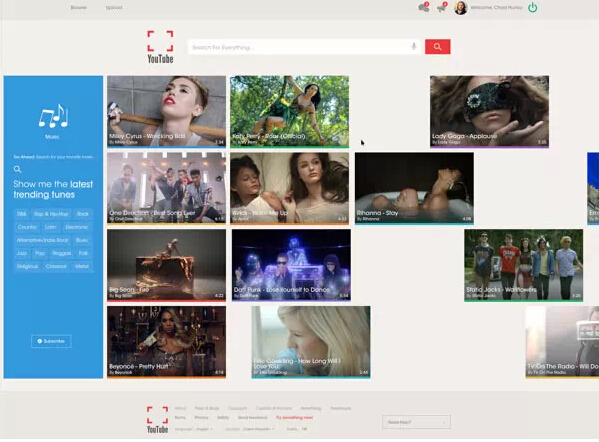Click inside the Search For Everything field
599x442 pixels.
(300, 47)
